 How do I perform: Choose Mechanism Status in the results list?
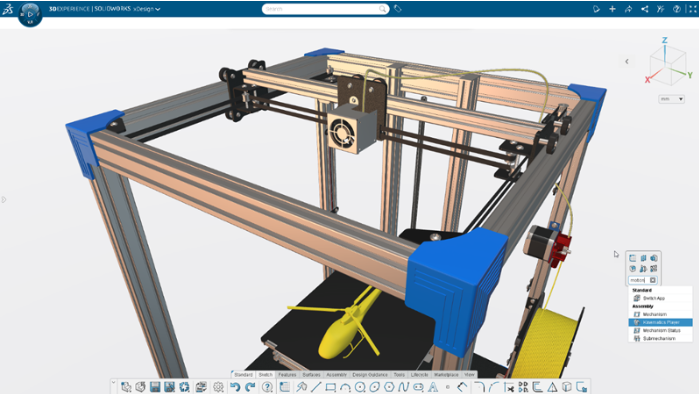(660, 330)
